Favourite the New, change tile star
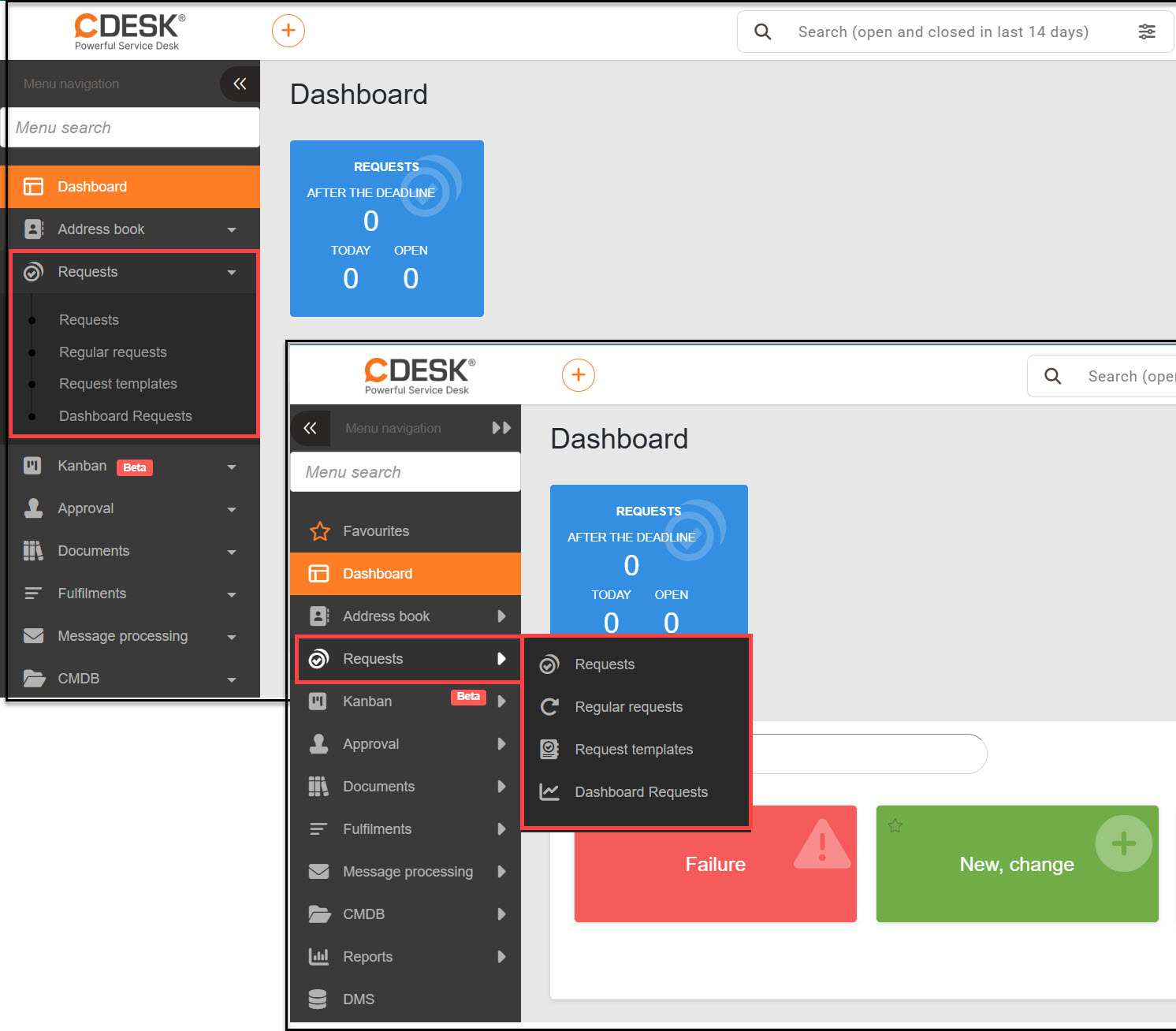The width and height of the screenshot is (1176, 1031). click(x=895, y=825)
